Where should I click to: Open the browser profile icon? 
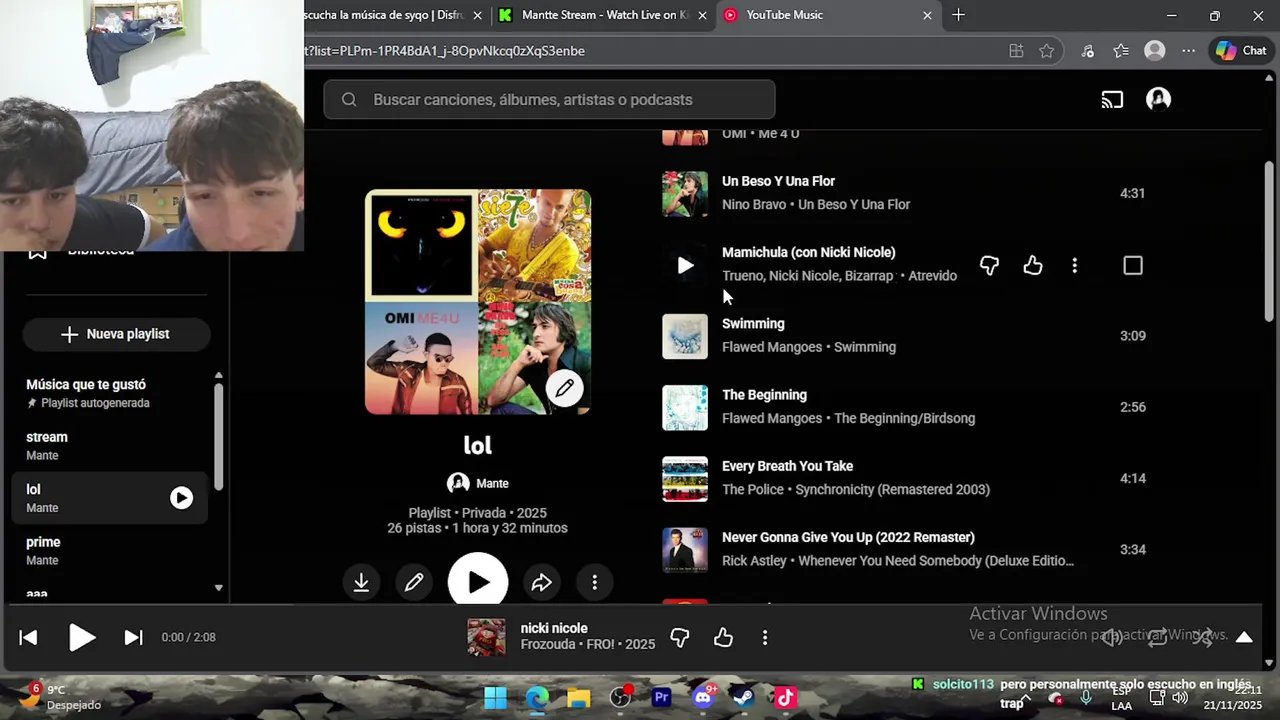(x=1155, y=51)
